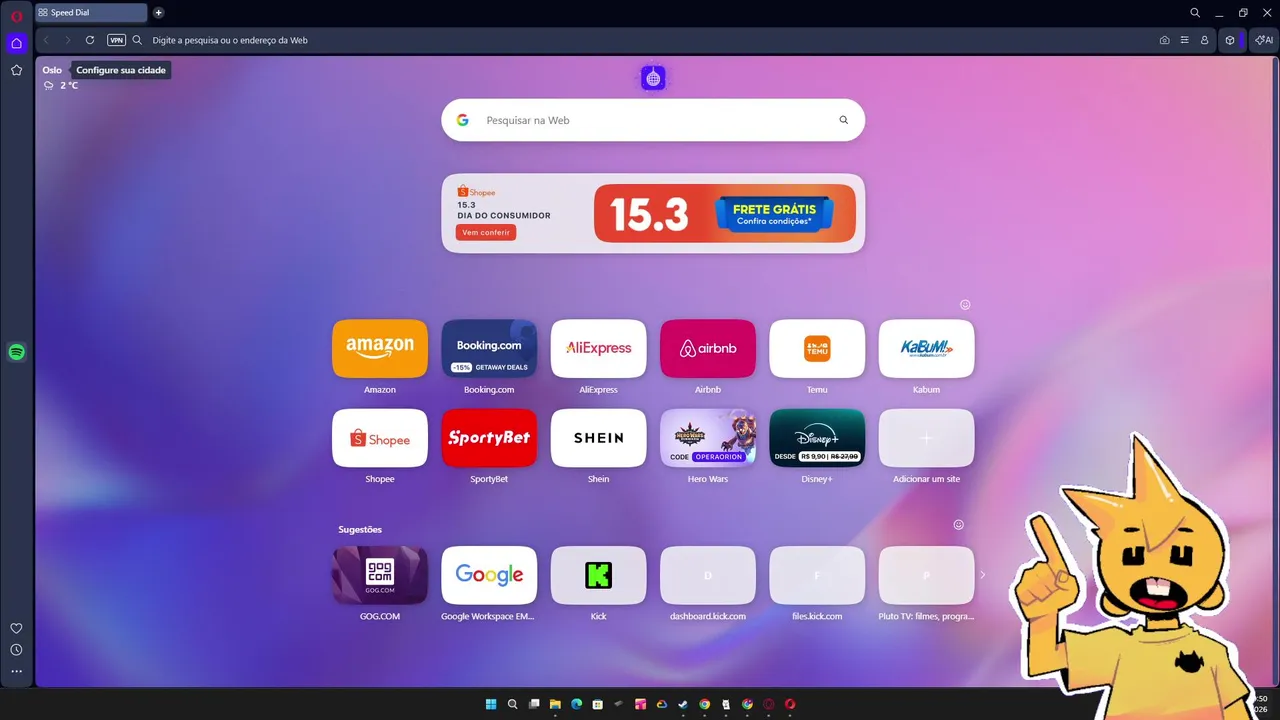The width and height of the screenshot is (1280, 720).
Task: Open Task View from the taskbar
Action: (x=534, y=704)
